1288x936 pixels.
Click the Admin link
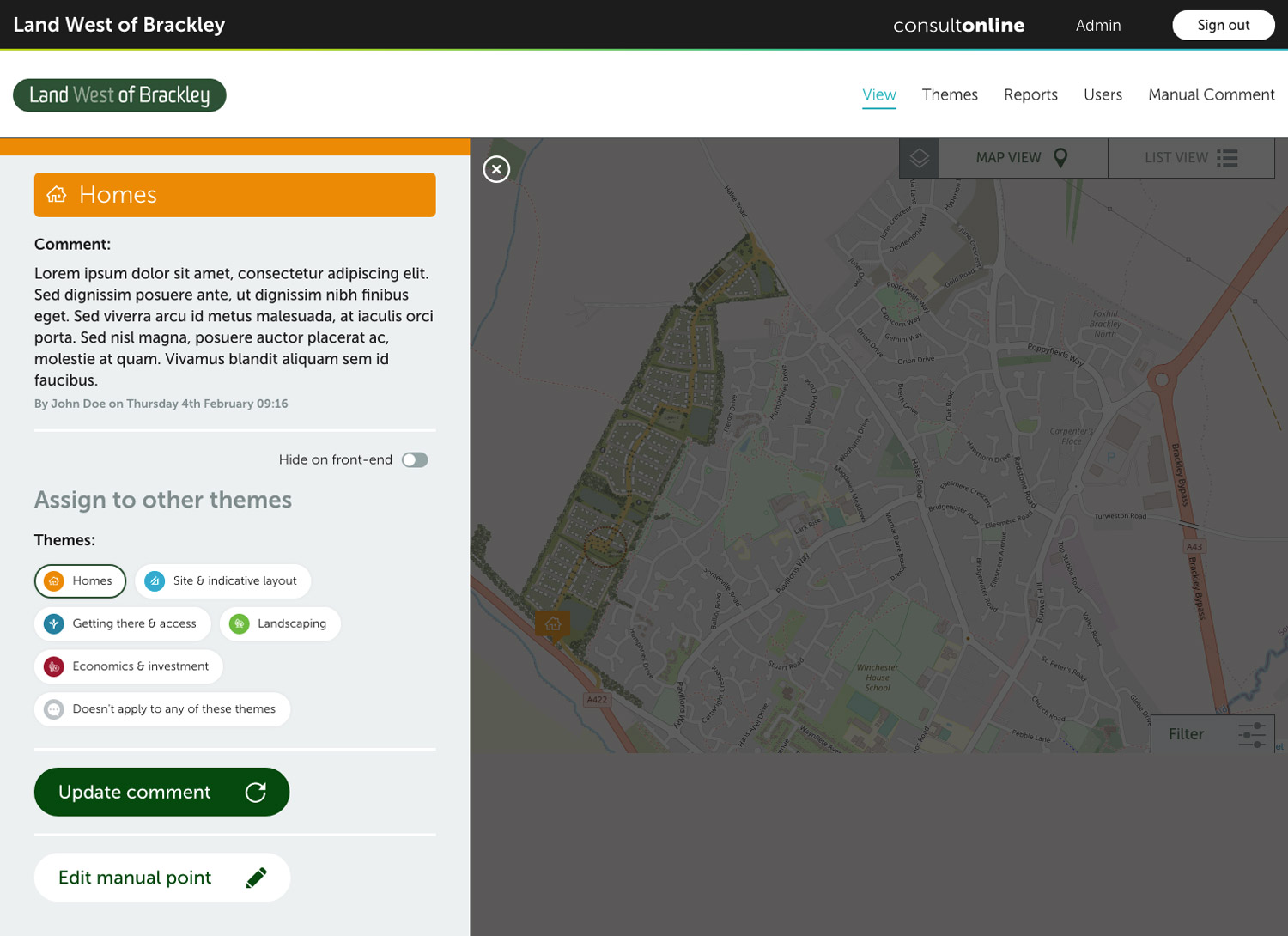[x=1098, y=26]
